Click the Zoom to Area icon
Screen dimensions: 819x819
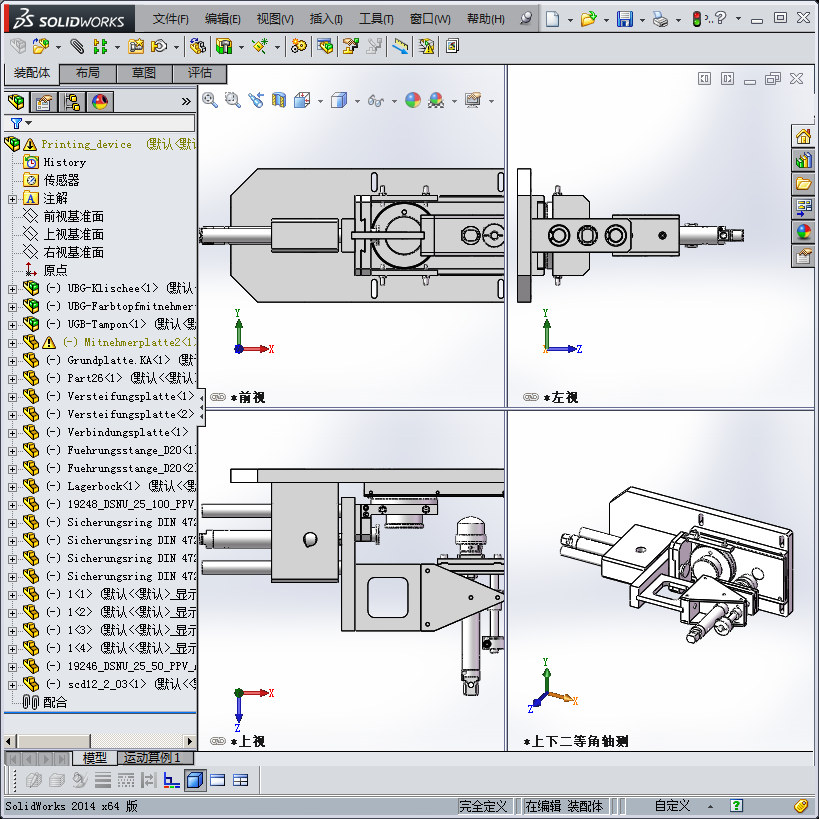pos(233,100)
